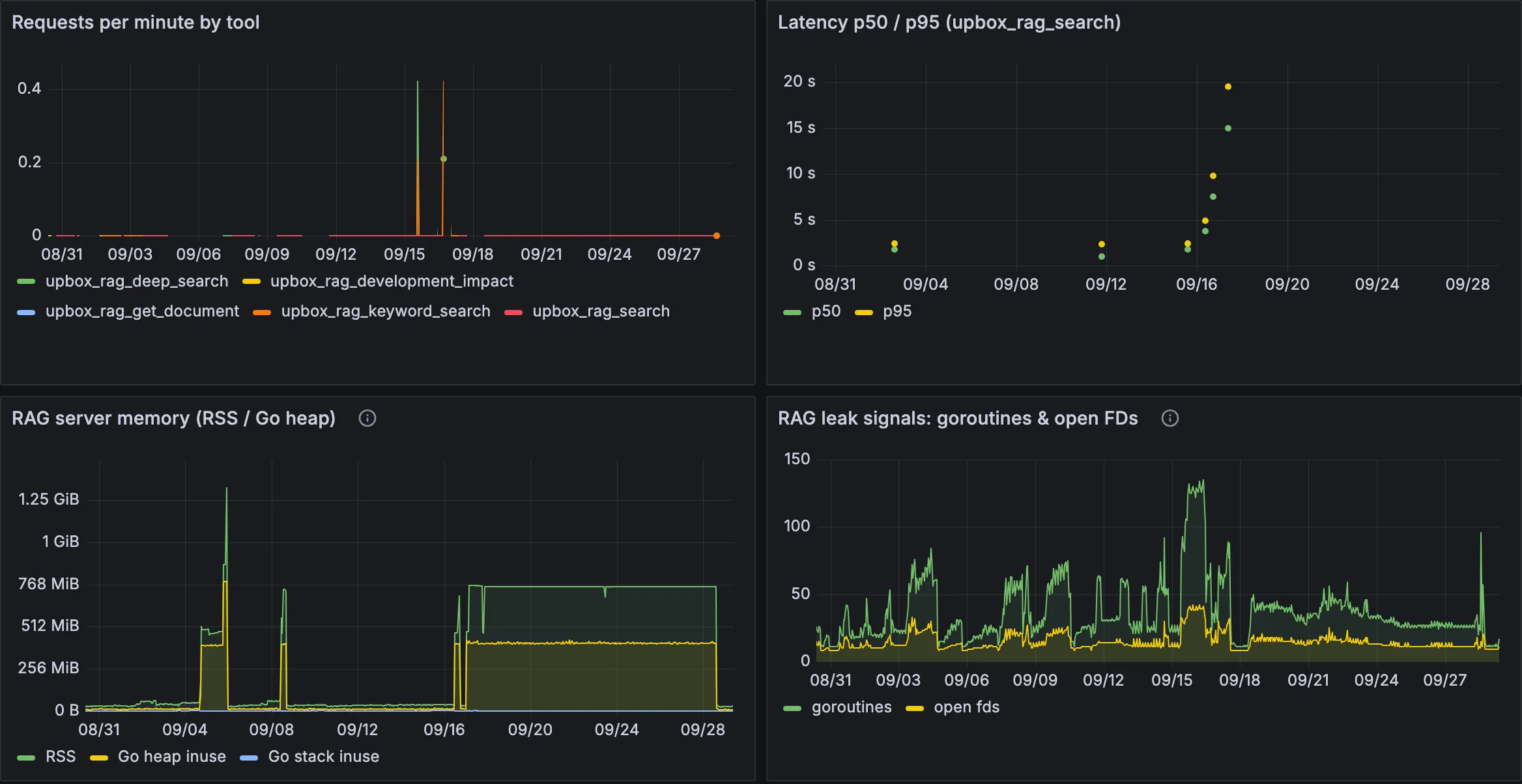The image size is (1522, 784).
Task: Click the 0.4 label on requests axis
Action: (29, 89)
